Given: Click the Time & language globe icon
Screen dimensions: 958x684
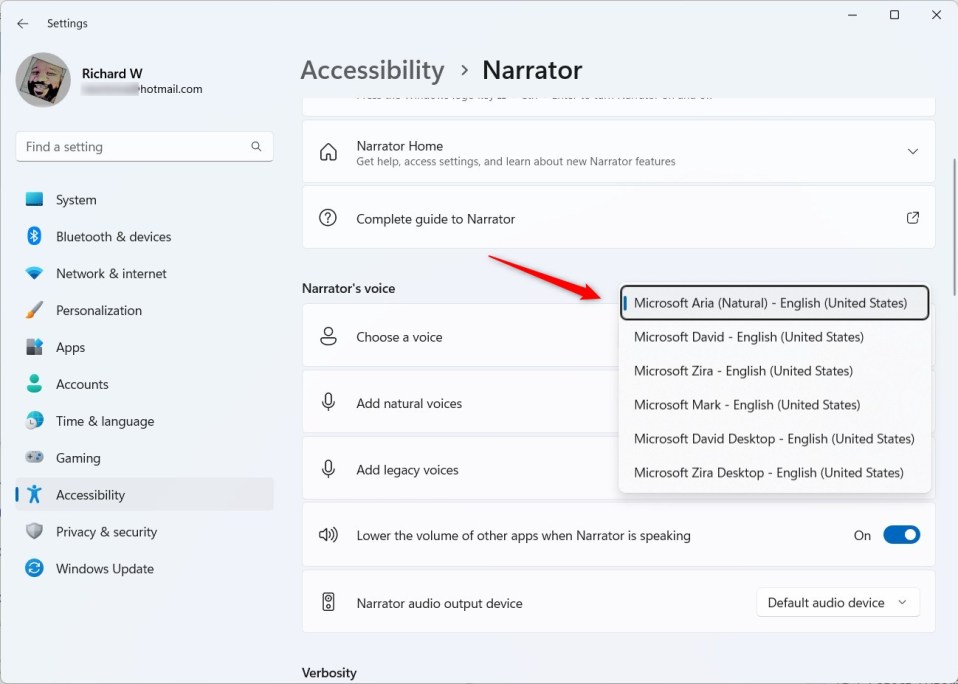Looking at the screenshot, I should (x=34, y=421).
